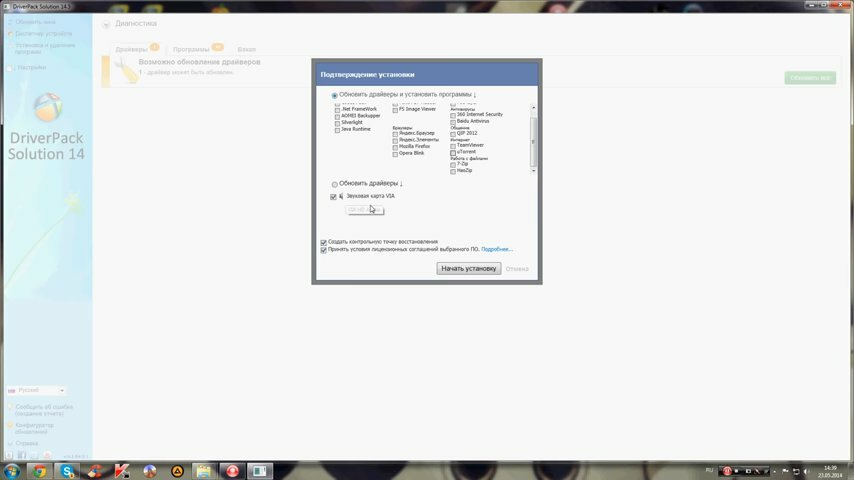
Task: Open the file explorer taskbar icon
Action: tap(204, 471)
